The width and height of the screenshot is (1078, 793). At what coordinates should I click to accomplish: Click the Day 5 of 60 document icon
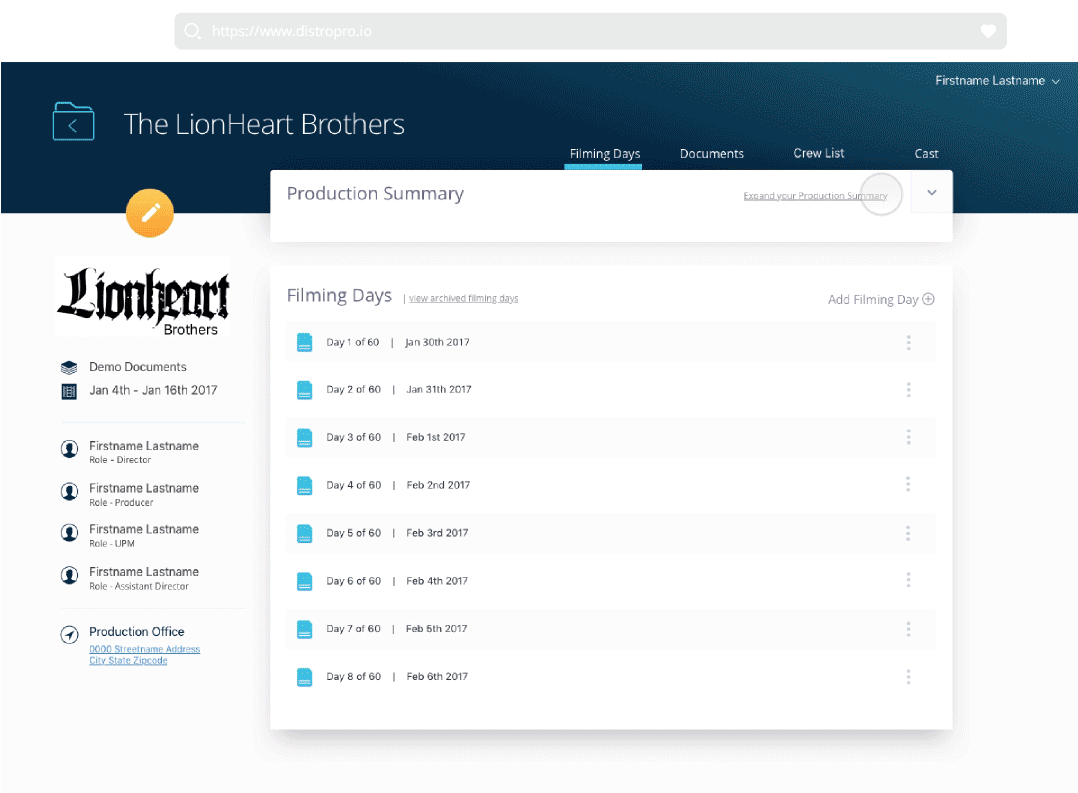coord(305,534)
